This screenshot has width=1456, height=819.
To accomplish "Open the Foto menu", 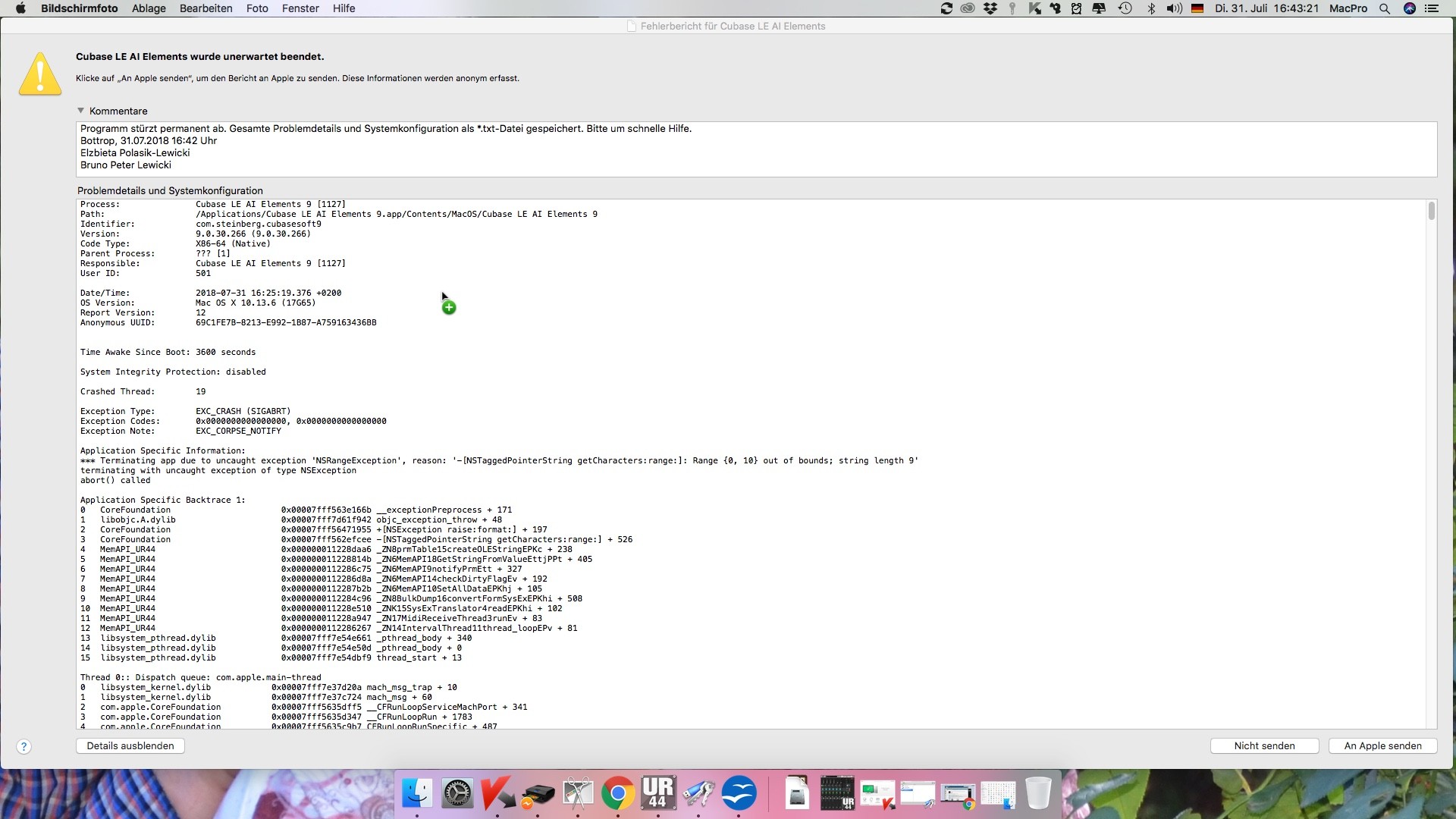I will 257,8.
